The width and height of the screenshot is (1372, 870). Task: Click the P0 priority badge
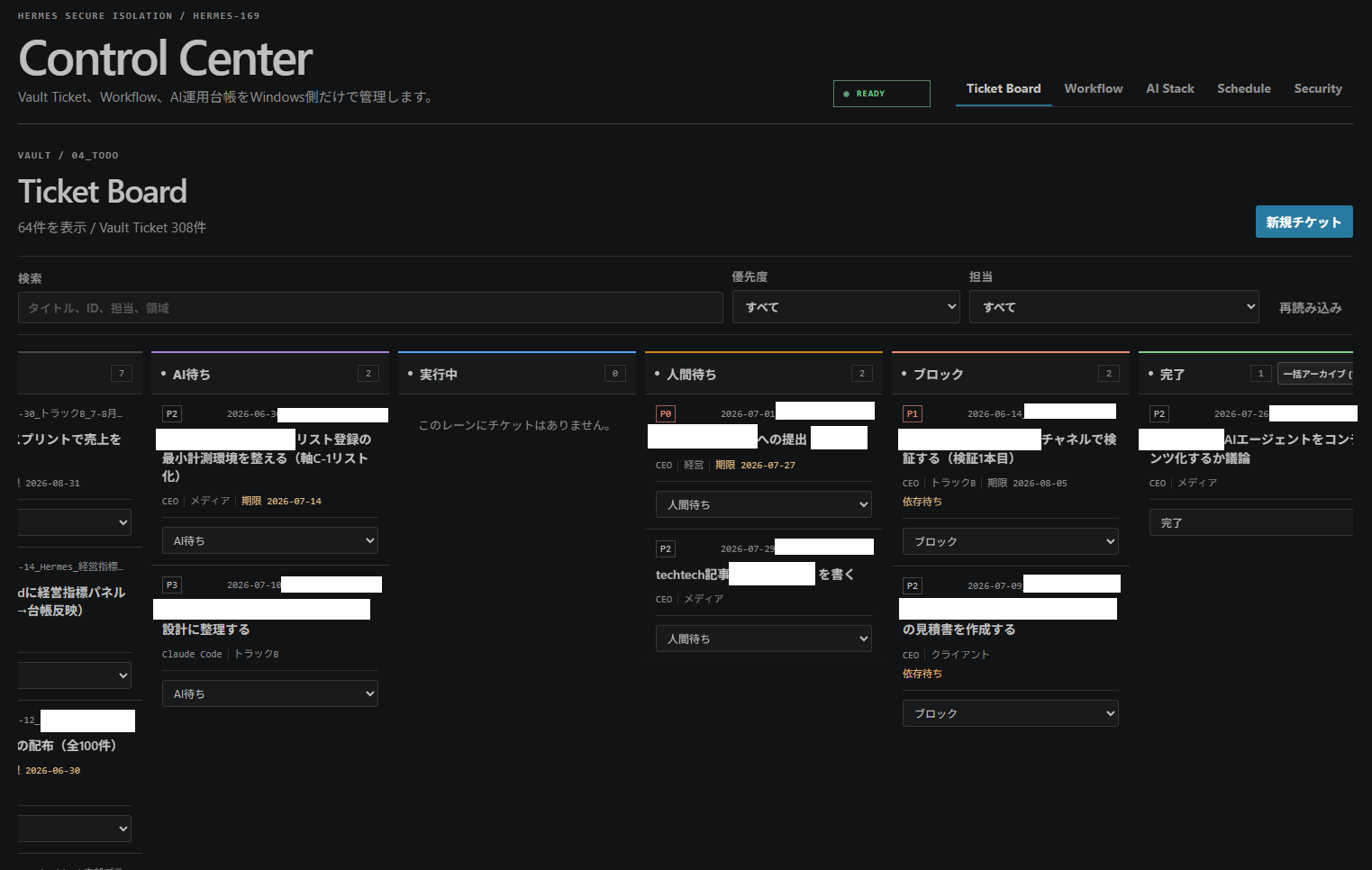666,414
